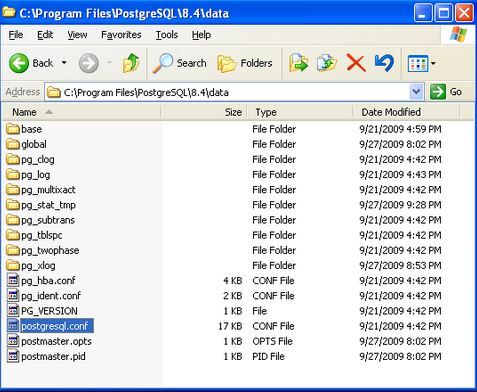Click the 17 KB size value
This screenshot has height=392, width=477.
pos(230,326)
